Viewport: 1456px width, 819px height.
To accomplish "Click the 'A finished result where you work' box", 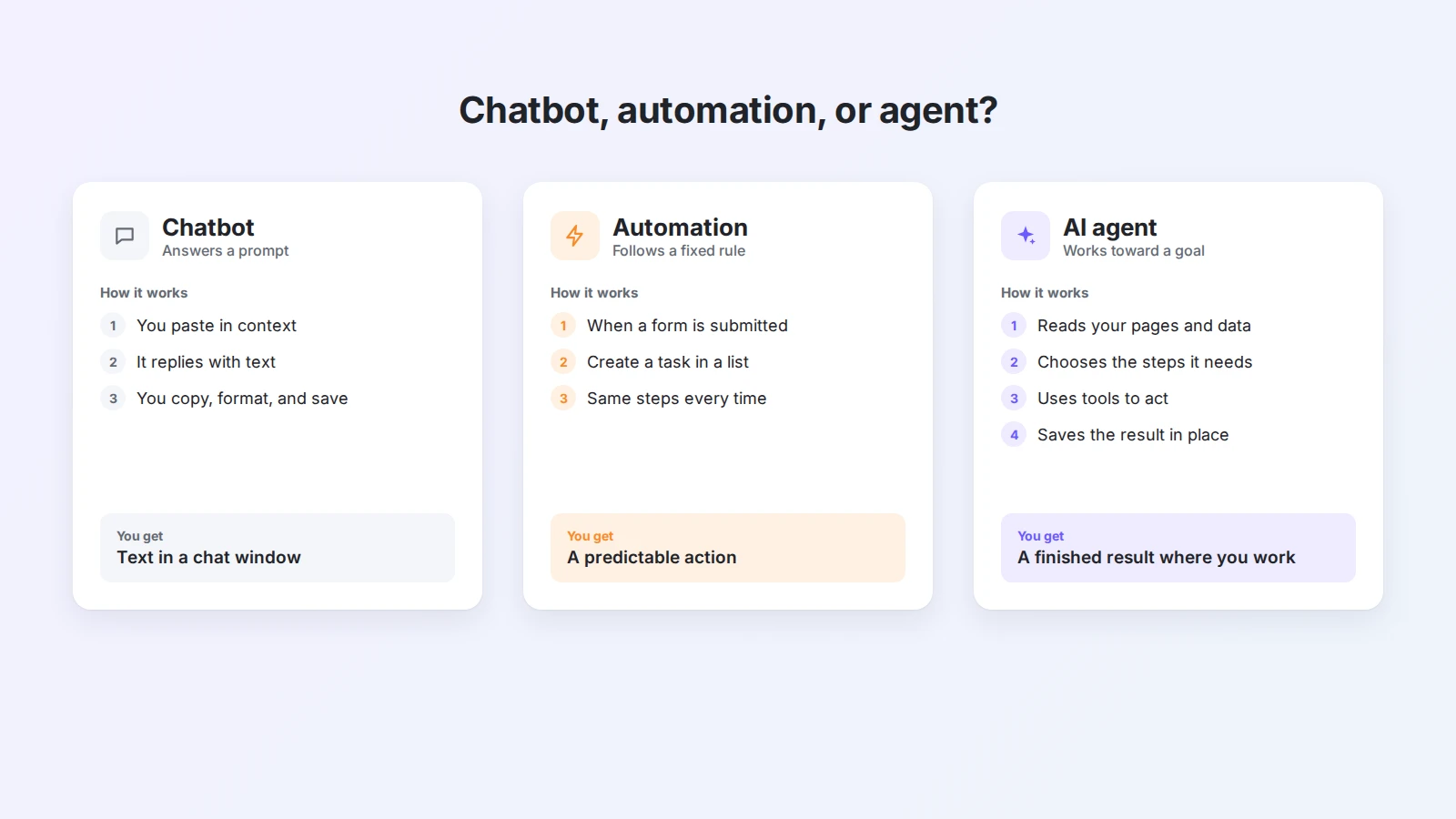I will pos(1178,548).
